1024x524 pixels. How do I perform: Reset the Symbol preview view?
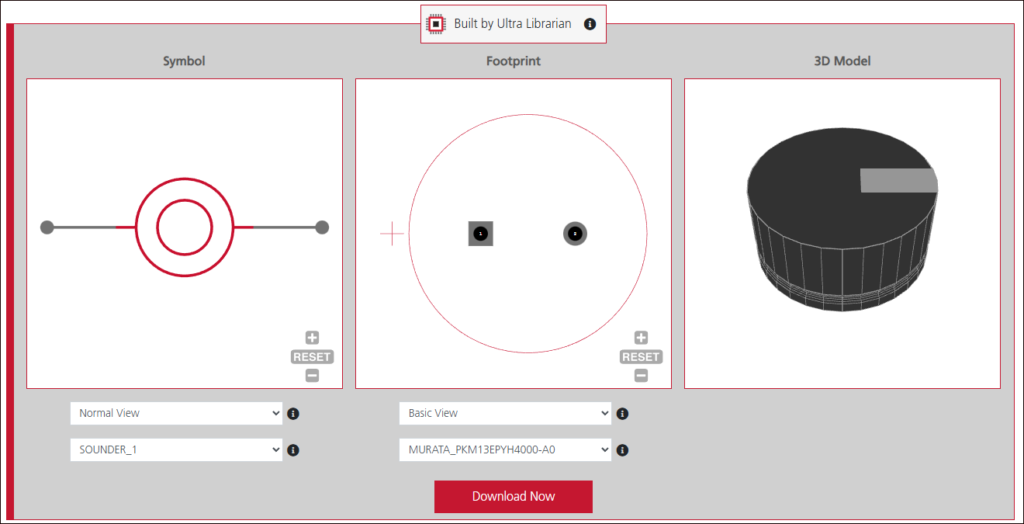(312, 357)
